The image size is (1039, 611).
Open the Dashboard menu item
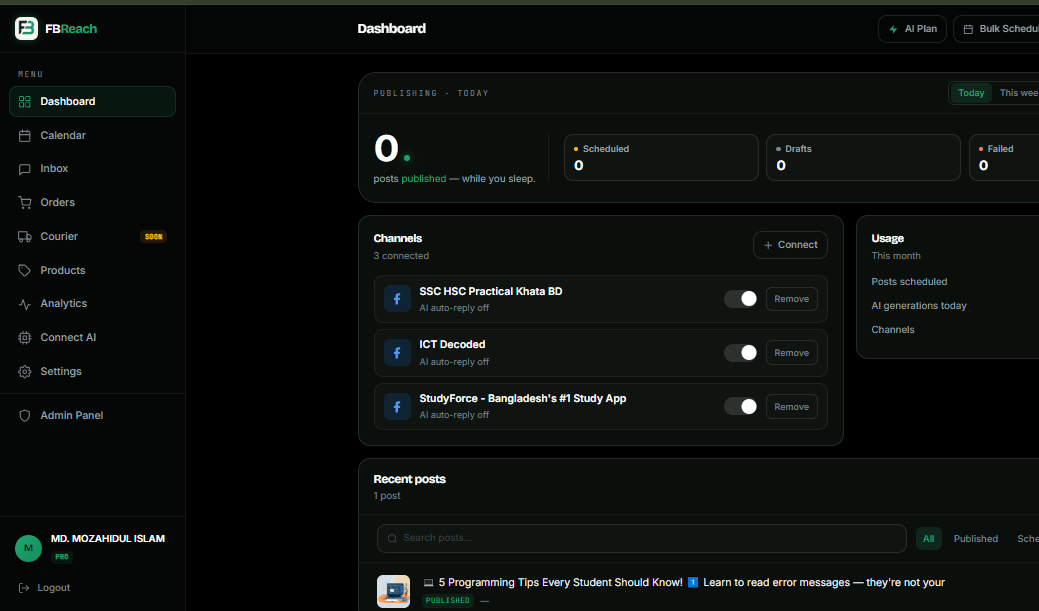93,101
